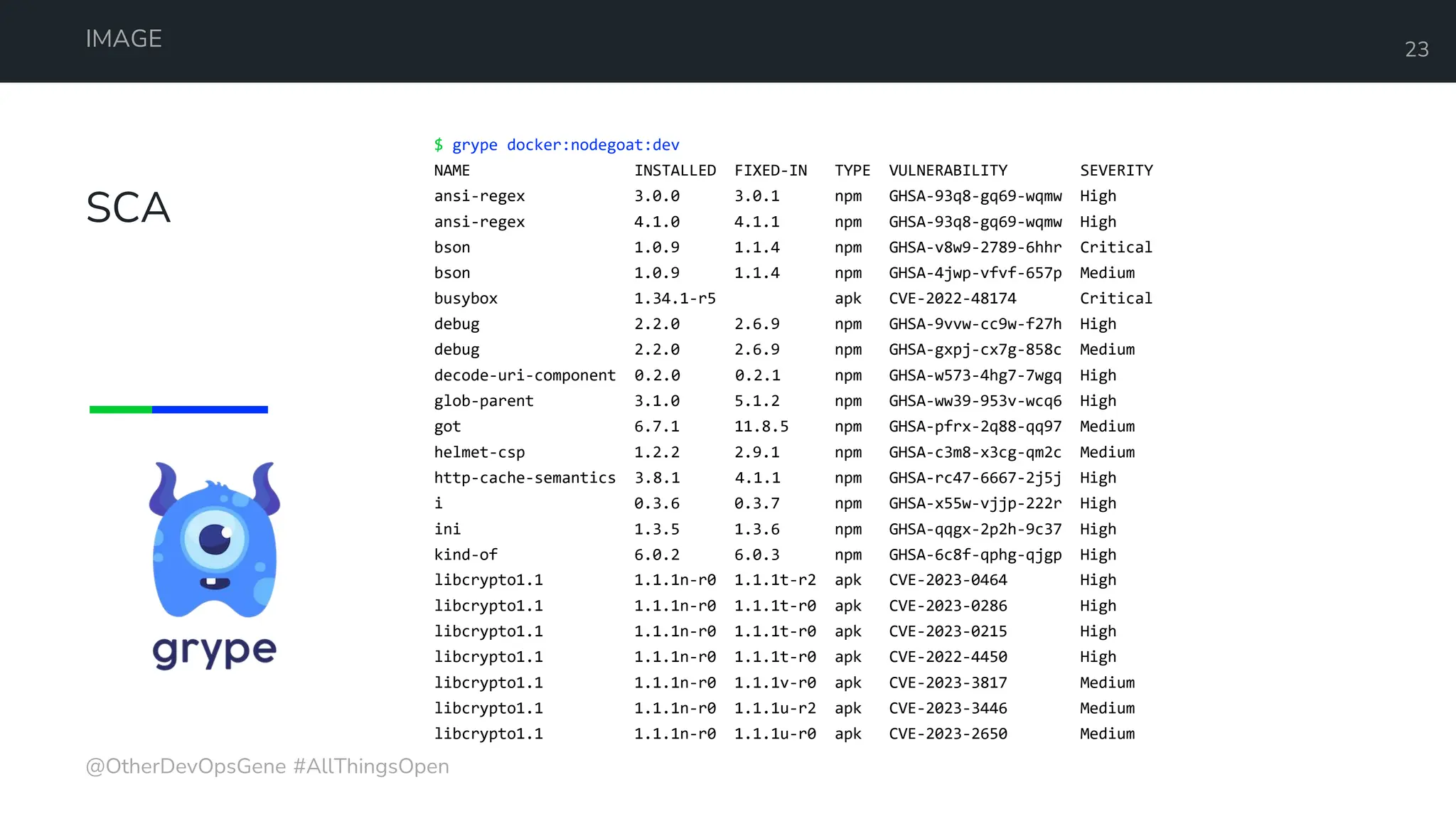Click the busybox package name
This screenshot has height=819, width=1456.
(x=466, y=299)
